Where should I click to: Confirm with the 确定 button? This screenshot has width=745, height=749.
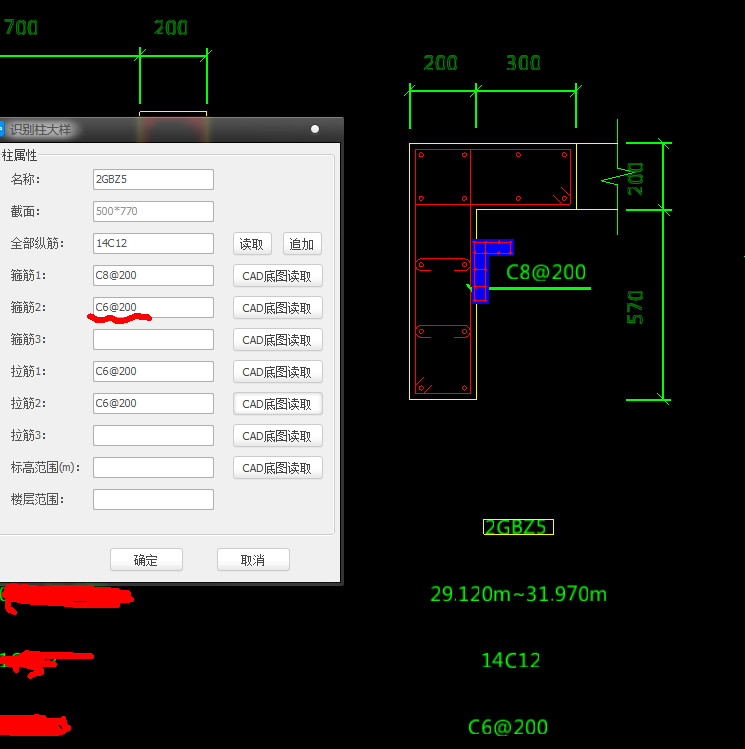point(146,560)
